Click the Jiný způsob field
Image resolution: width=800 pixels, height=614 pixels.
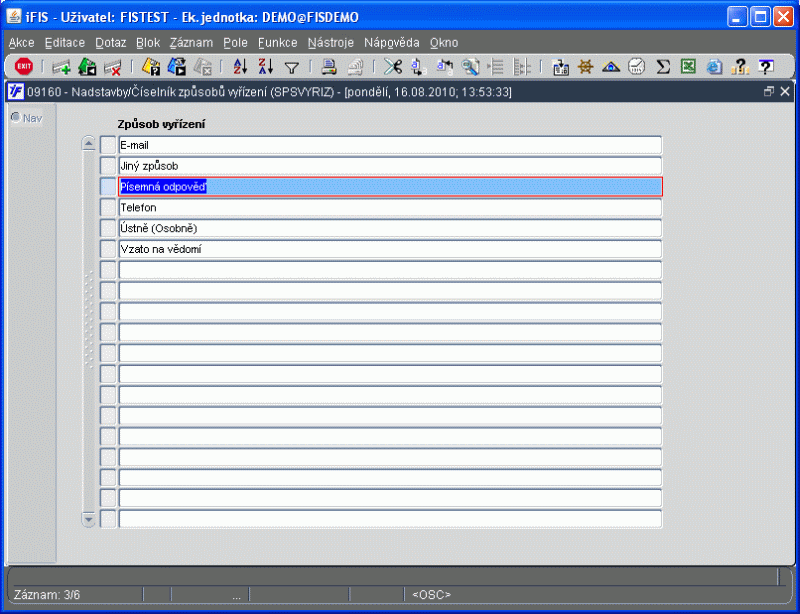390,166
